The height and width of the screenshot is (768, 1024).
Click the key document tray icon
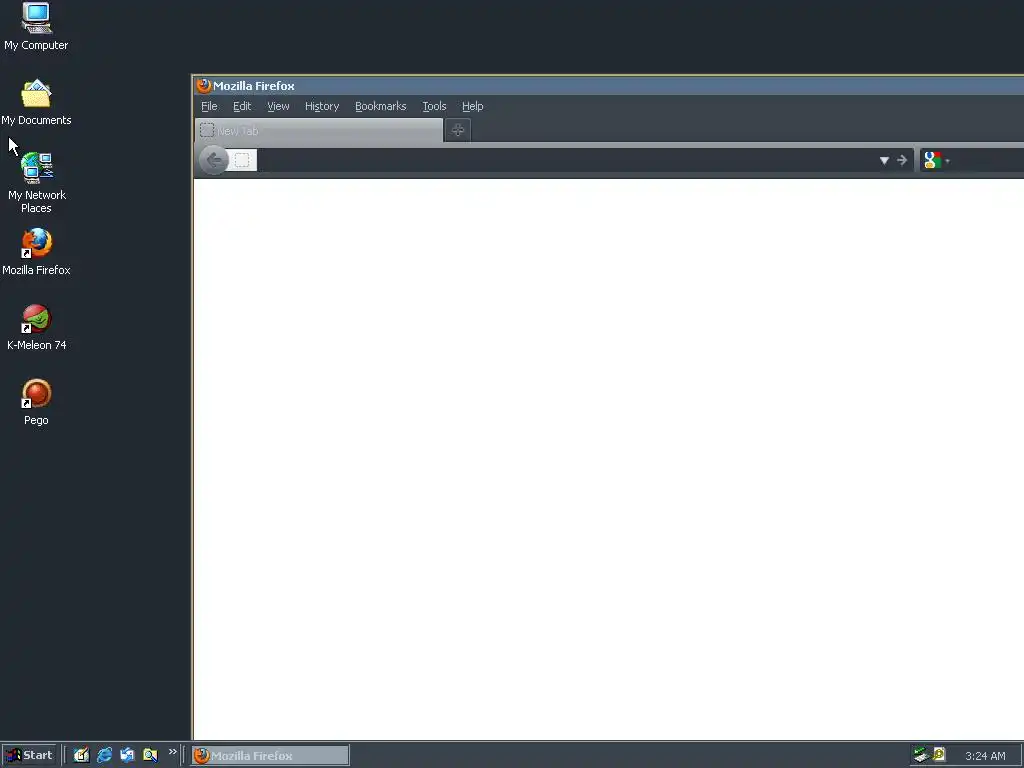click(939, 754)
